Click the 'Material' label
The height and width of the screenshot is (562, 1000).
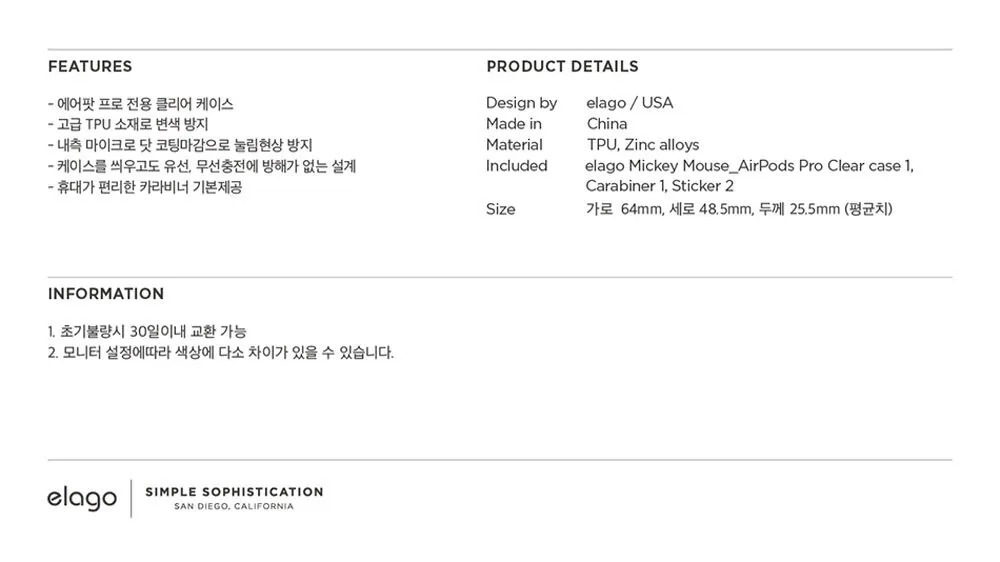tap(514, 145)
